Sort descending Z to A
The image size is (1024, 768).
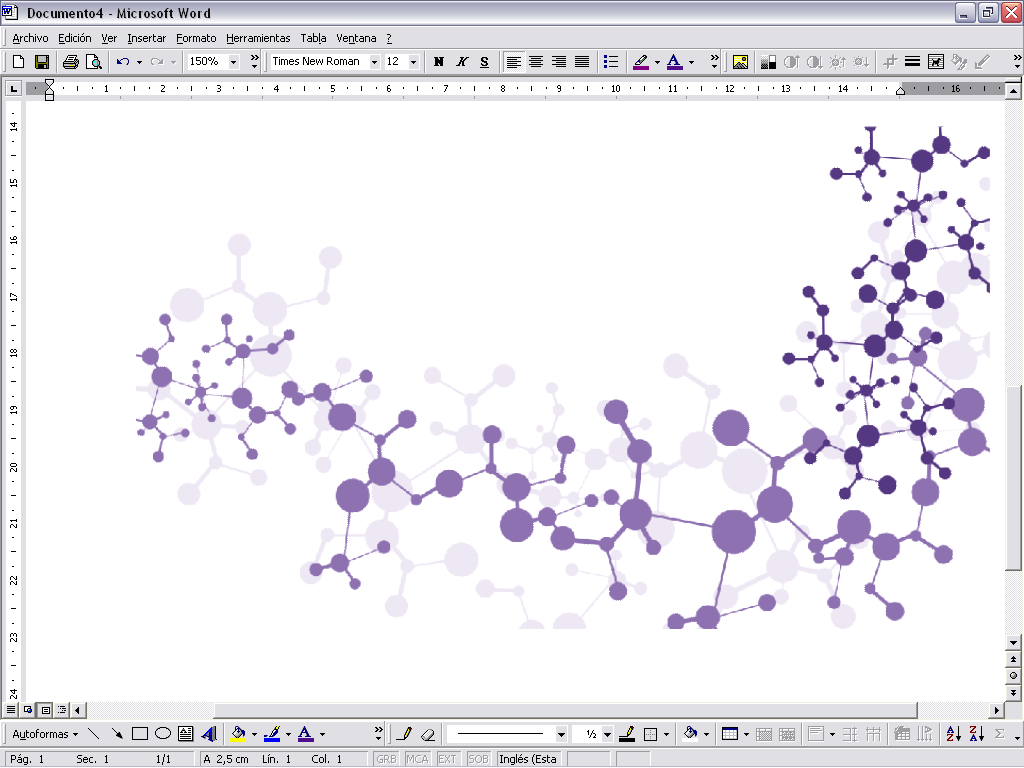(x=976, y=734)
